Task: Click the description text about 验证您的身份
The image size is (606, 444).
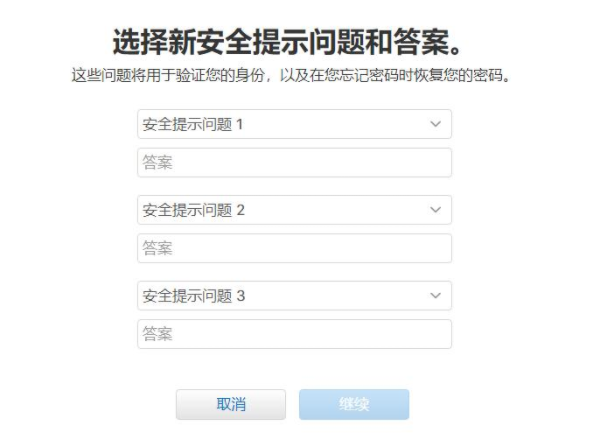Action: coord(291,76)
